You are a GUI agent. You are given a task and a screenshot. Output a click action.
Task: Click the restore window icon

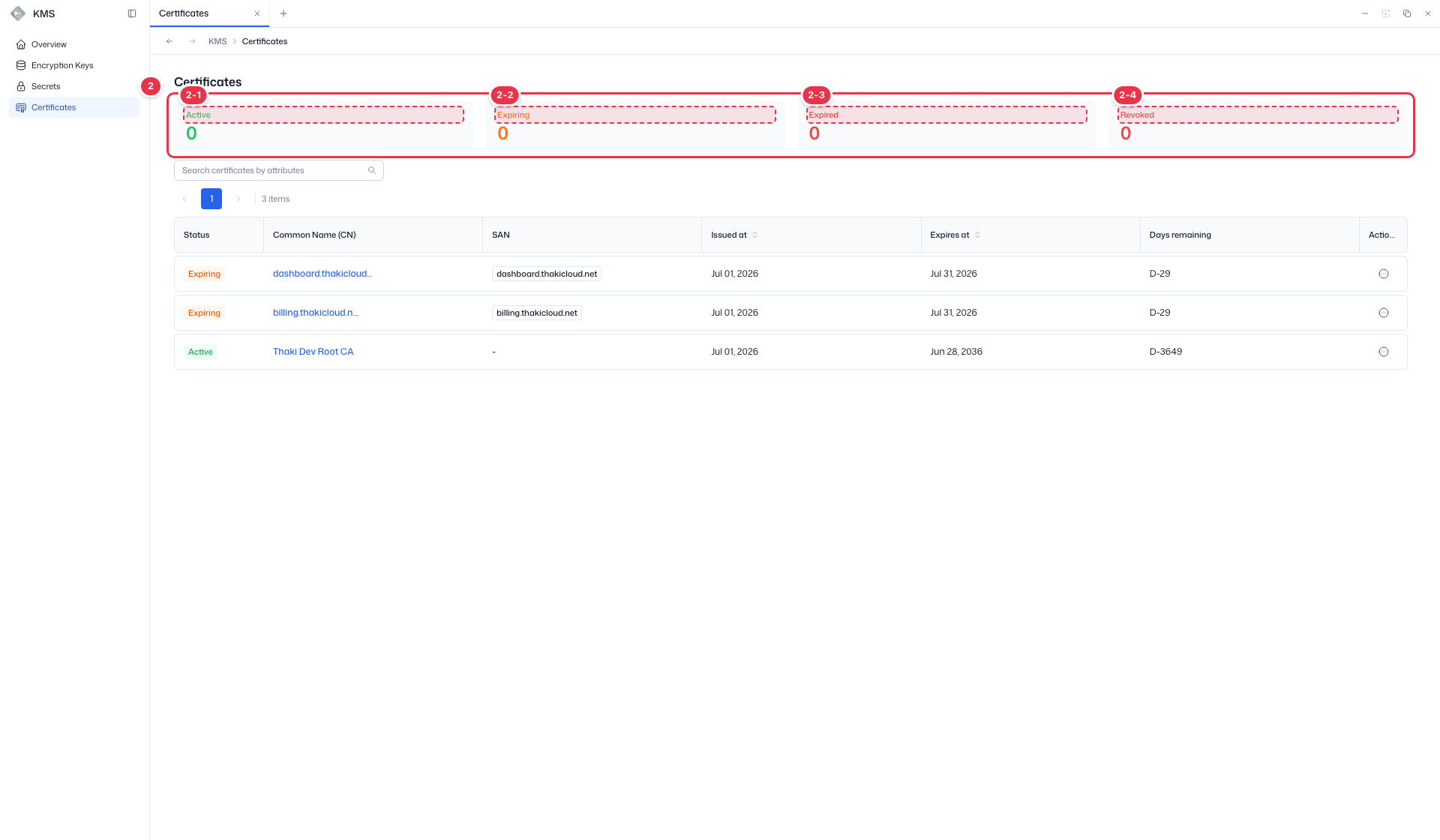tap(1407, 13)
